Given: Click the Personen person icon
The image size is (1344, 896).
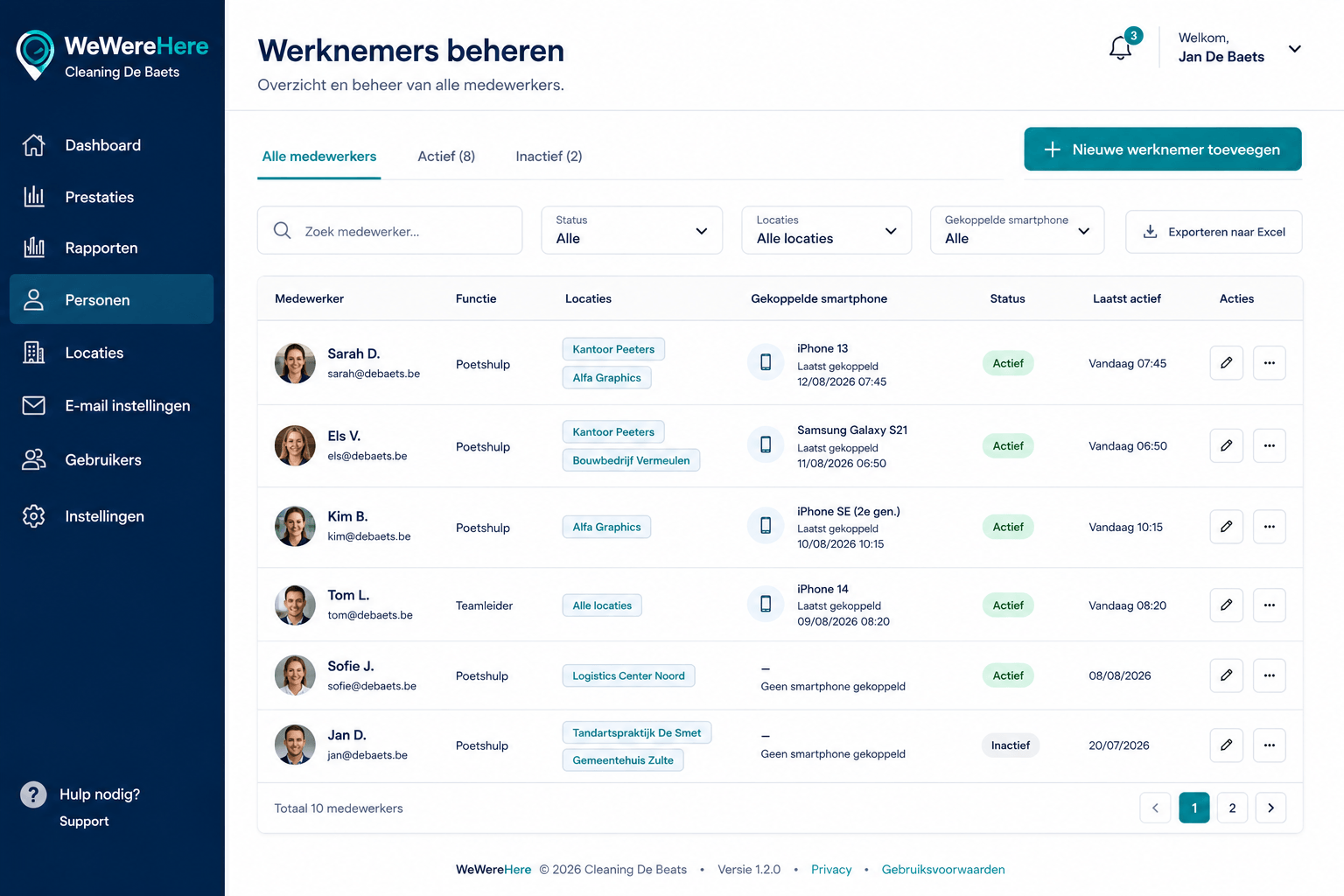Looking at the screenshot, I should click(x=34, y=300).
